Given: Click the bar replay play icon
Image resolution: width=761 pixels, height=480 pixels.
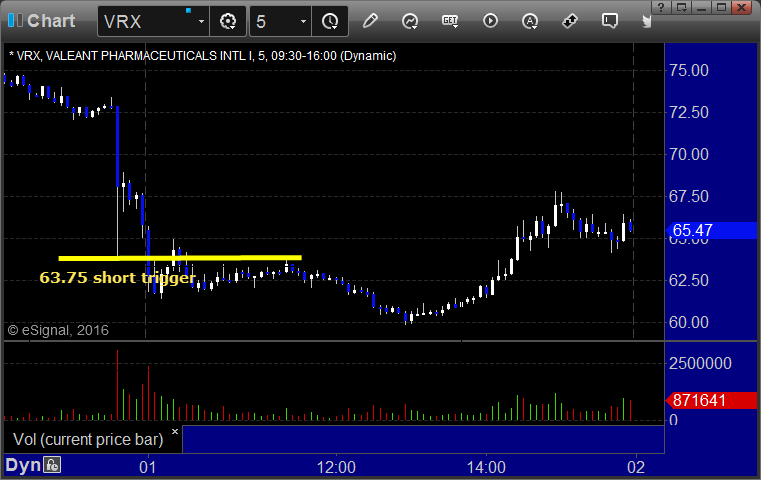Looking at the screenshot, I should [490, 20].
